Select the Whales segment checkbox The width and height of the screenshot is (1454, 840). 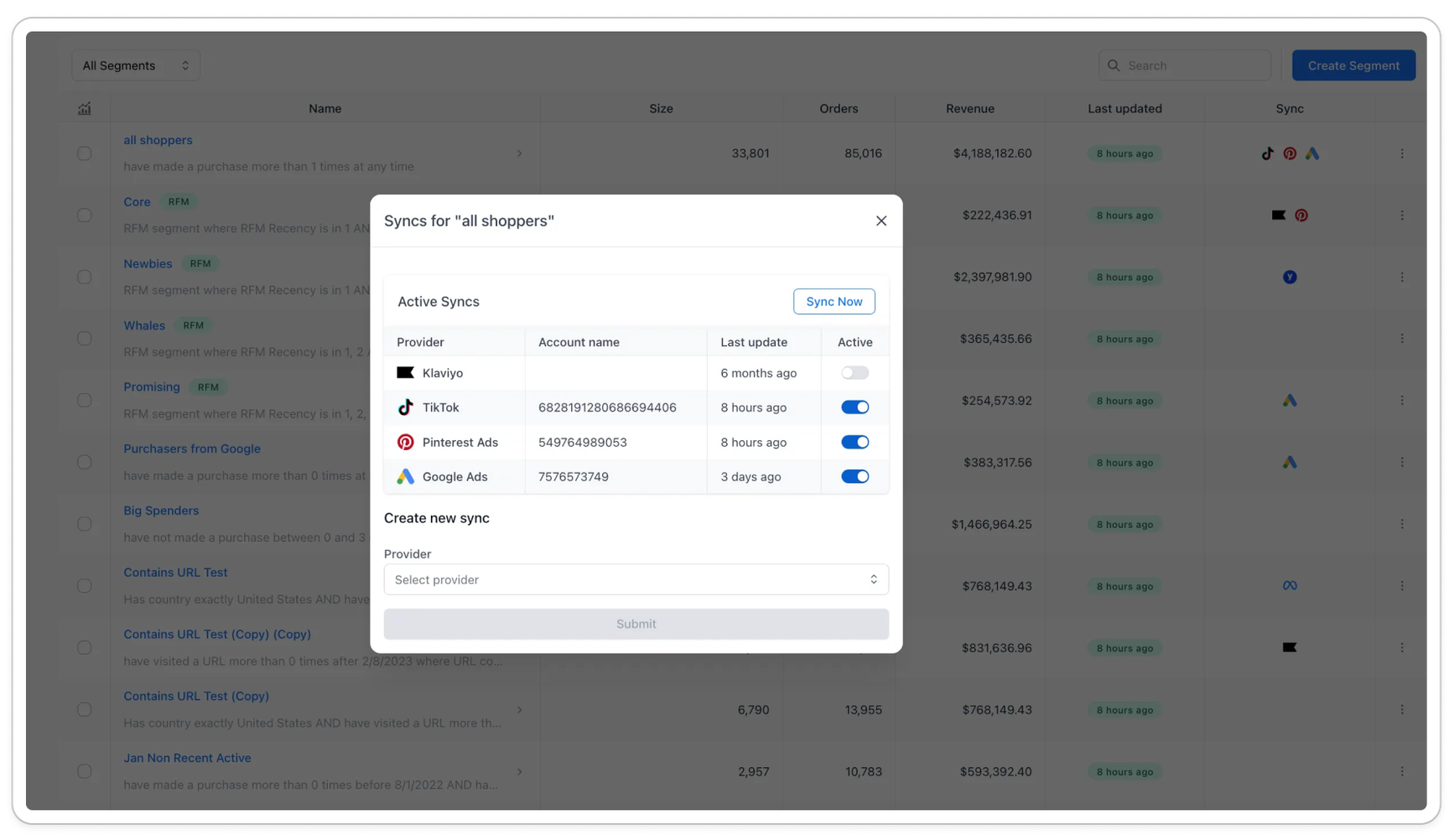[84, 339]
